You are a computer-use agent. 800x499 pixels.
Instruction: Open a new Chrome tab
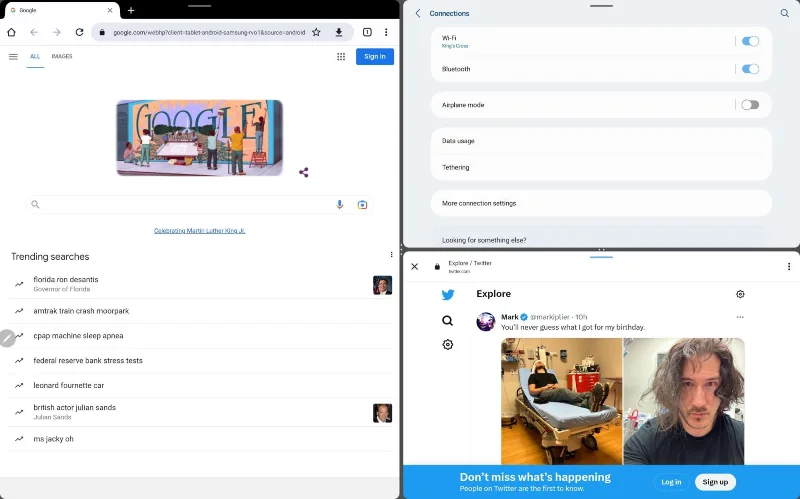click(131, 10)
